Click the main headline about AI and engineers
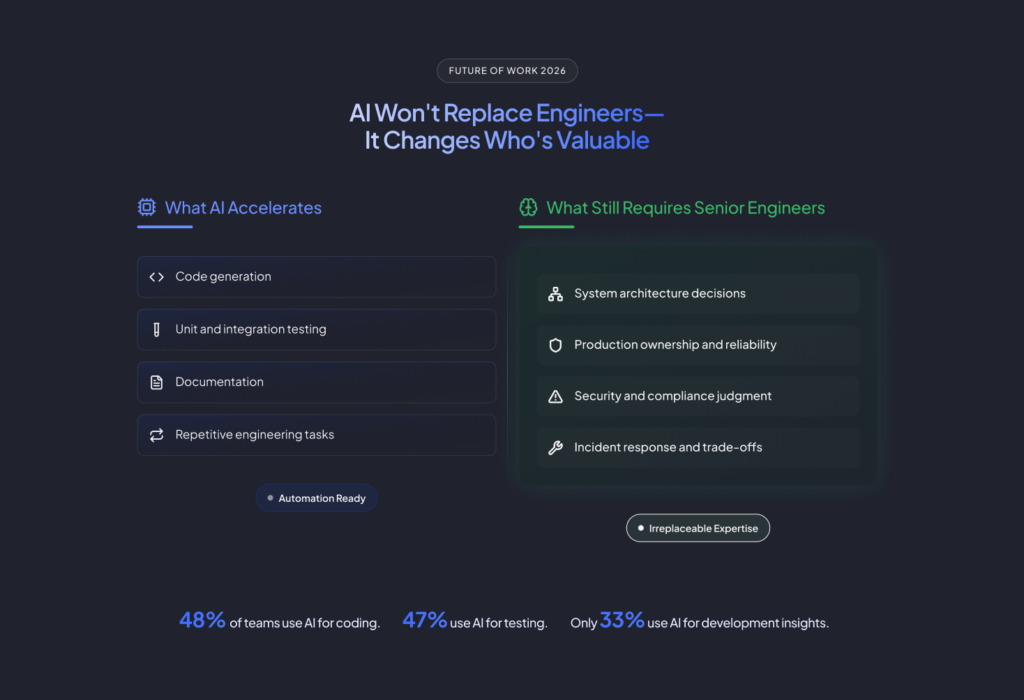Viewport: 1024px width, 700px height. (507, 126)
